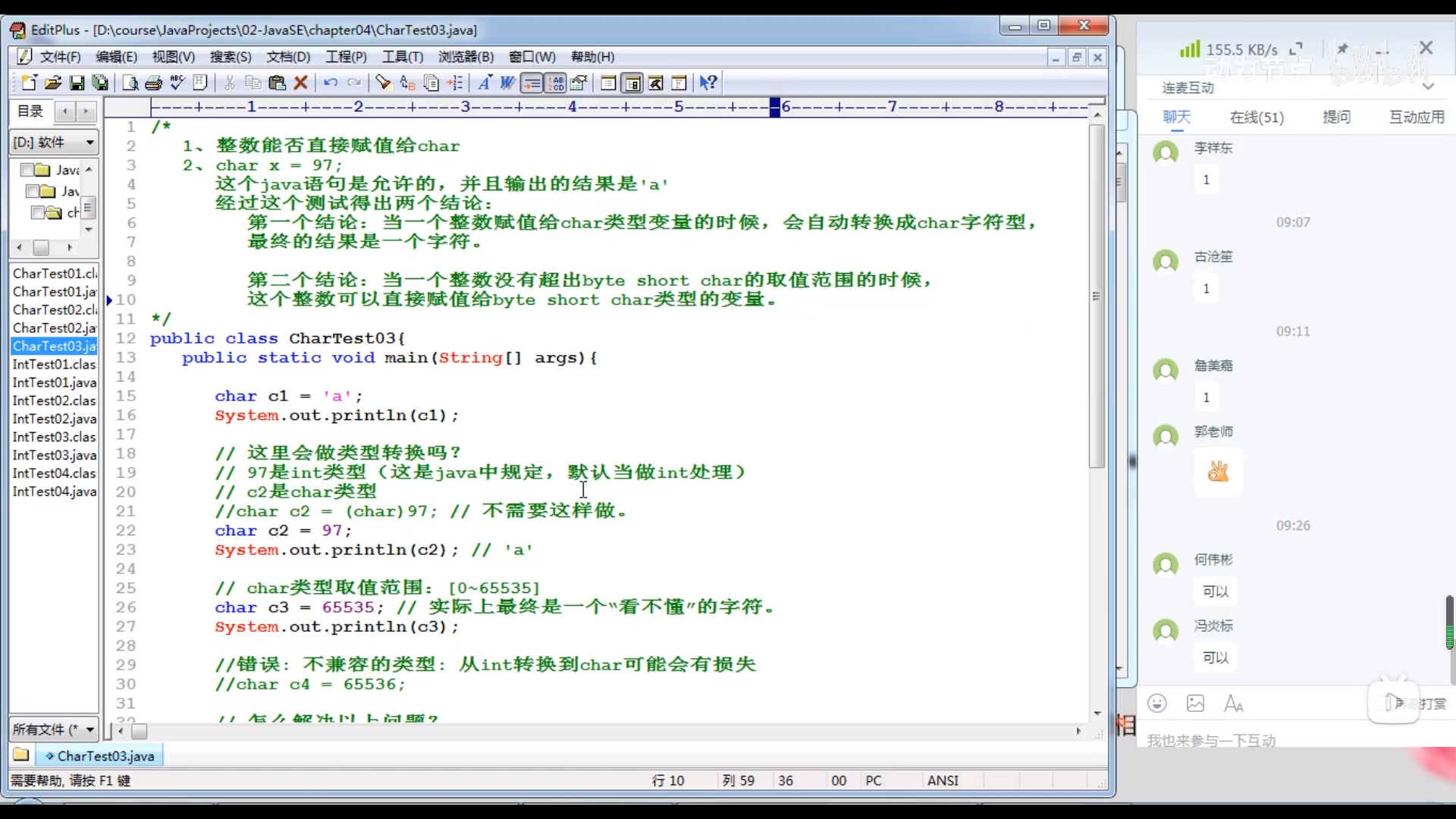This screenshot has height=819, width=1456.
Task: Expand the 连麦互动 chevron
Action: (x=1428, y=87)
